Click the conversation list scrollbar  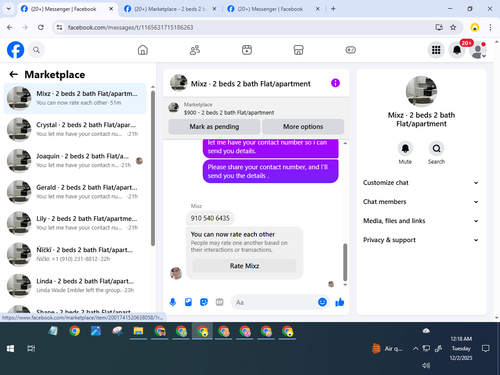153,168
